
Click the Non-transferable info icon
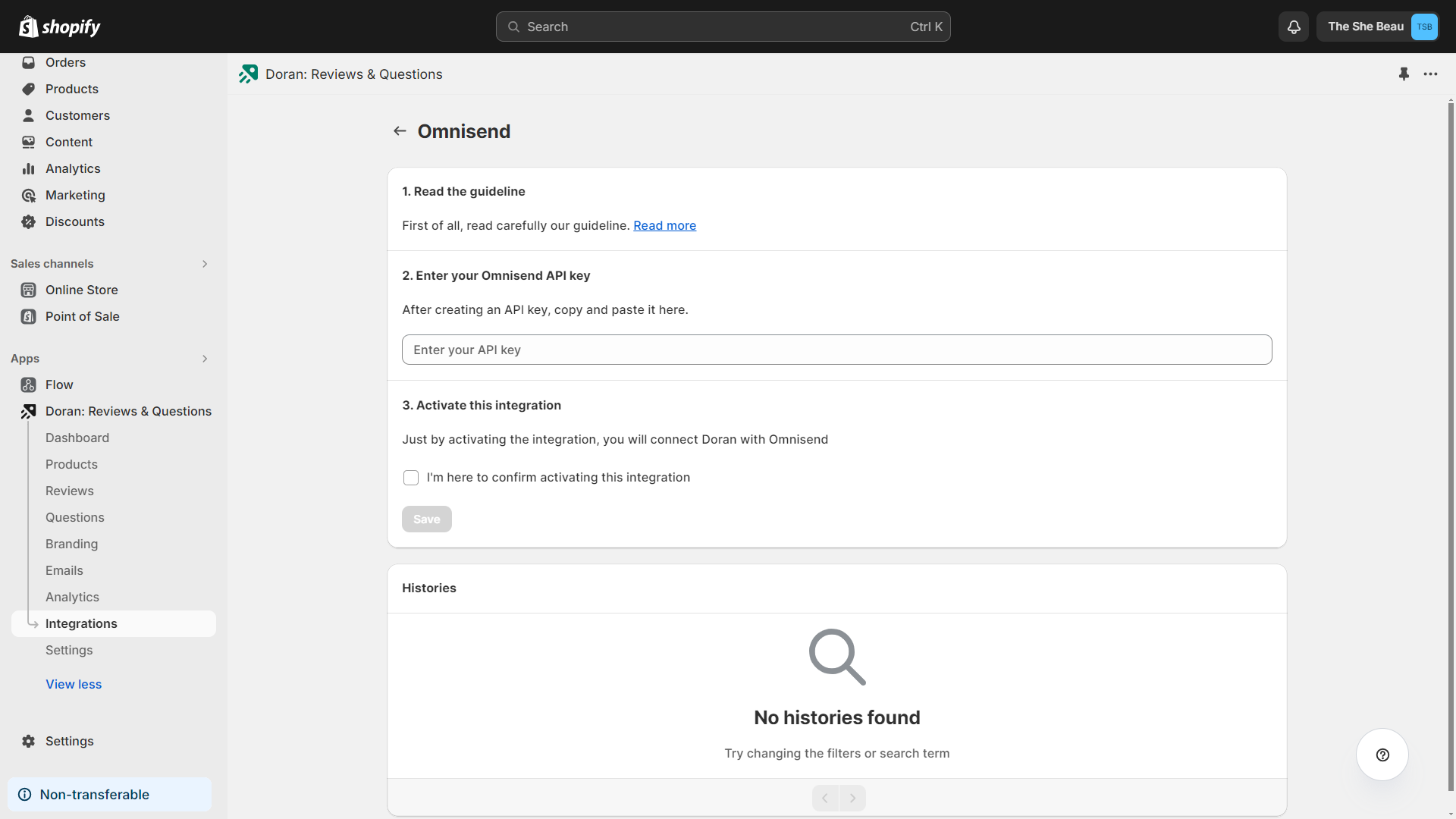click(x=25, y=794)
